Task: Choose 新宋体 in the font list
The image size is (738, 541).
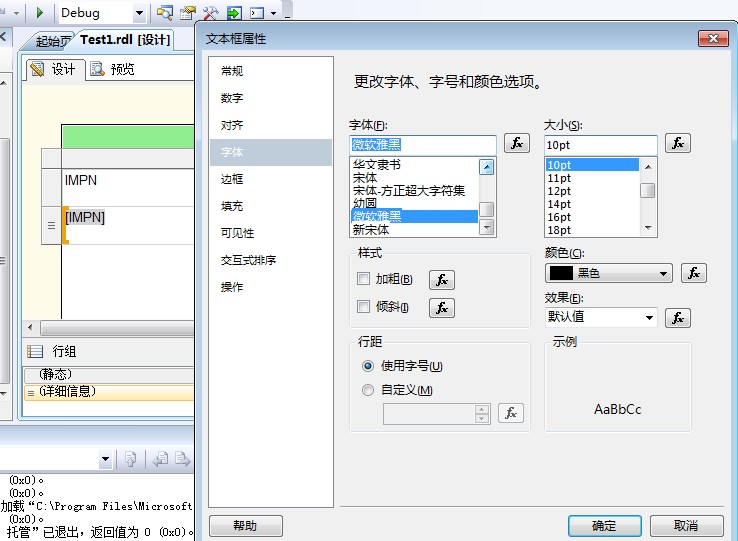Action: [x=415, y=230]
